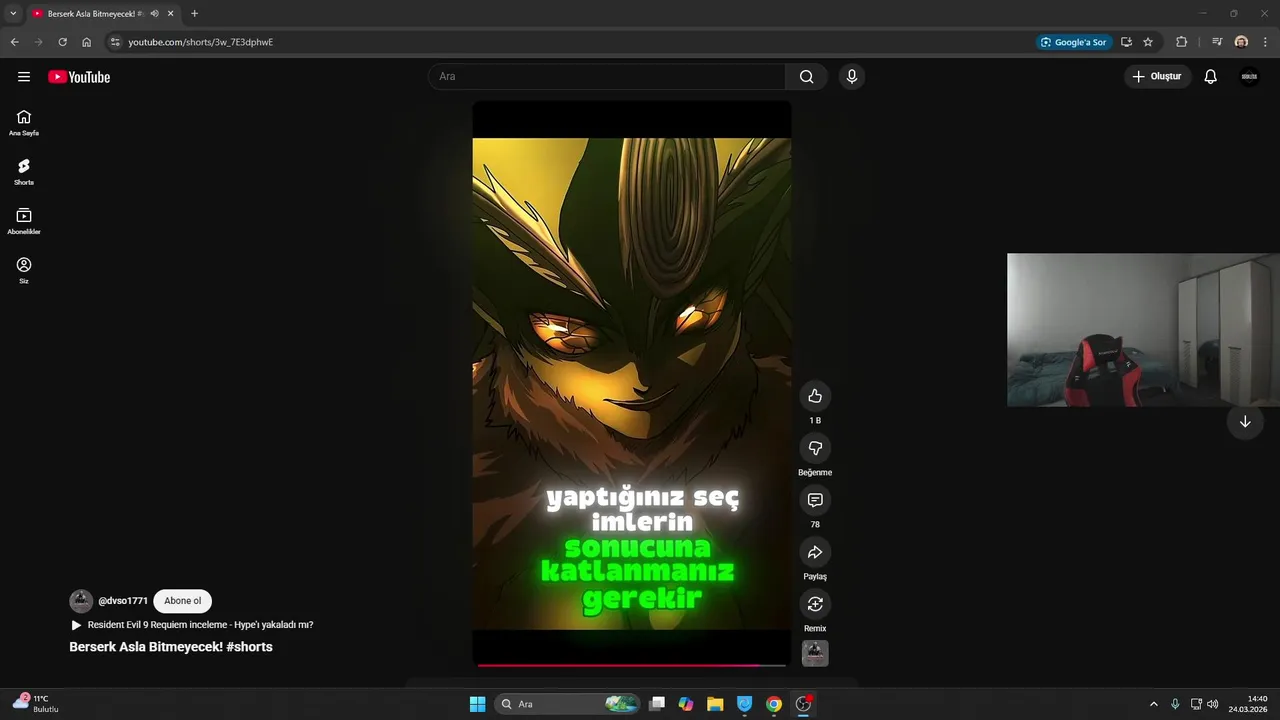This screenshot has height=720, width=1280.
Task: Click the address bar URL
Action: 200,42
